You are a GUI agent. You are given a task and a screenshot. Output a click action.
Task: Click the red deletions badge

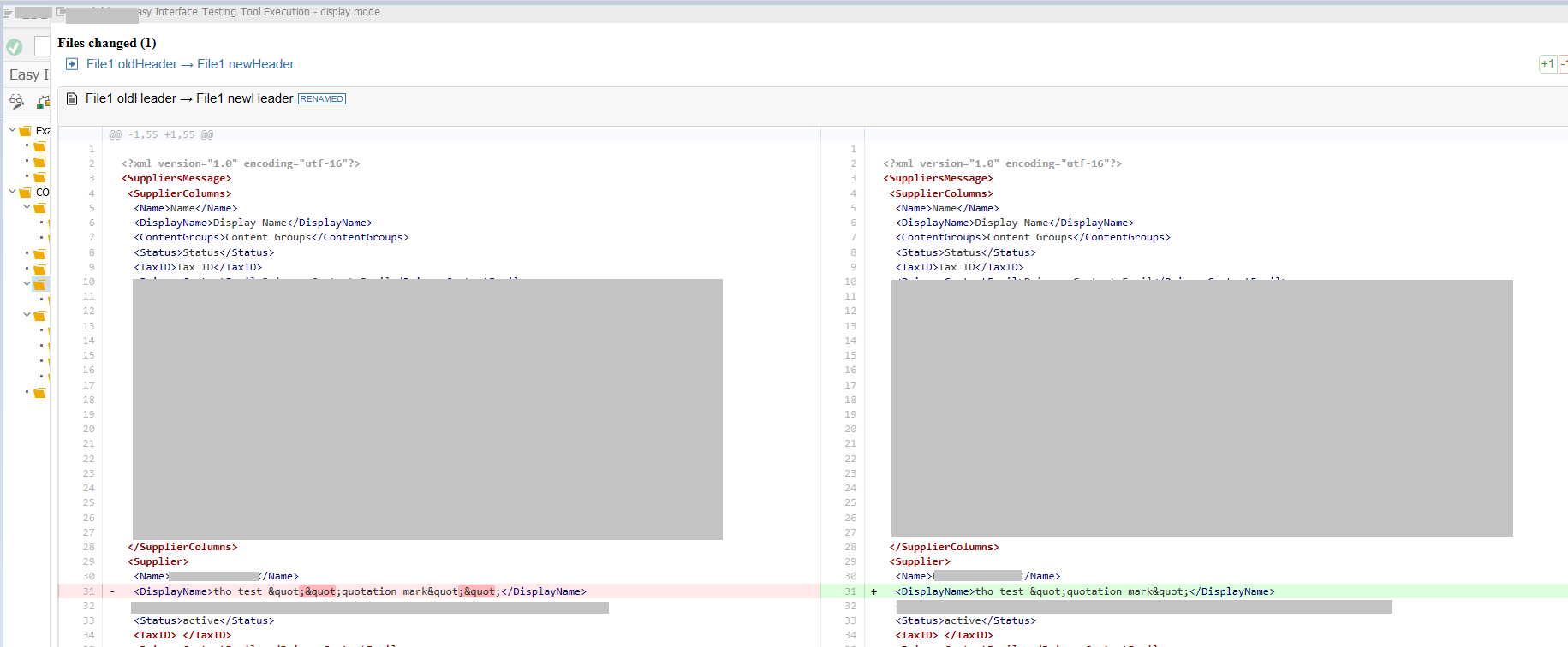click(1563, 64)
